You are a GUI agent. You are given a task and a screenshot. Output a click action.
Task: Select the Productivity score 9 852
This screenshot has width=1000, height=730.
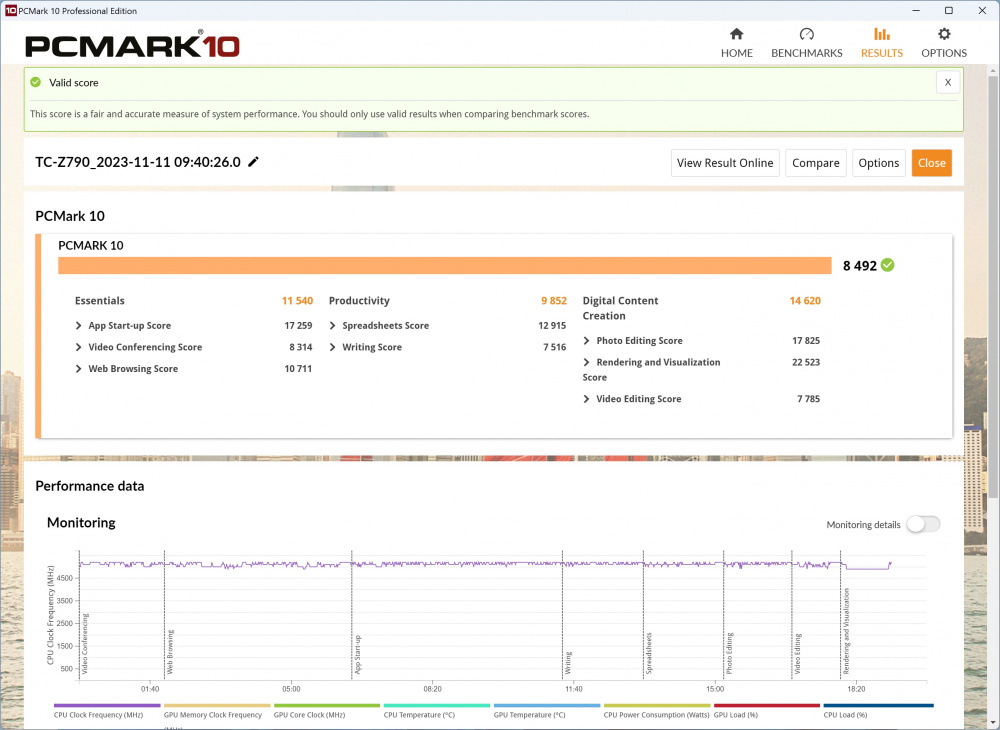(554, 300)
